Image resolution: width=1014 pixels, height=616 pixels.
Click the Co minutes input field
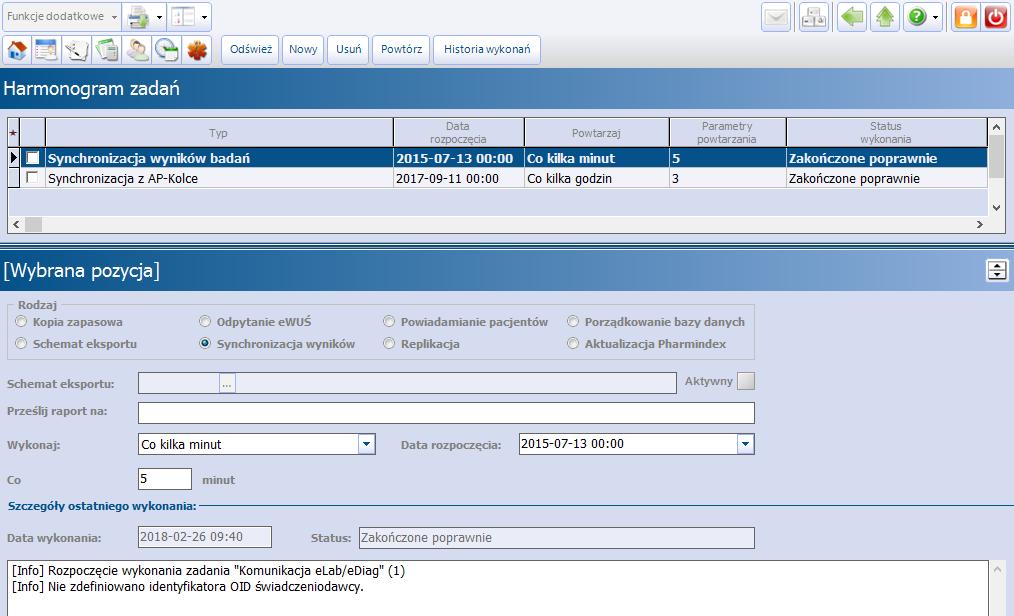tap(165, 479)
